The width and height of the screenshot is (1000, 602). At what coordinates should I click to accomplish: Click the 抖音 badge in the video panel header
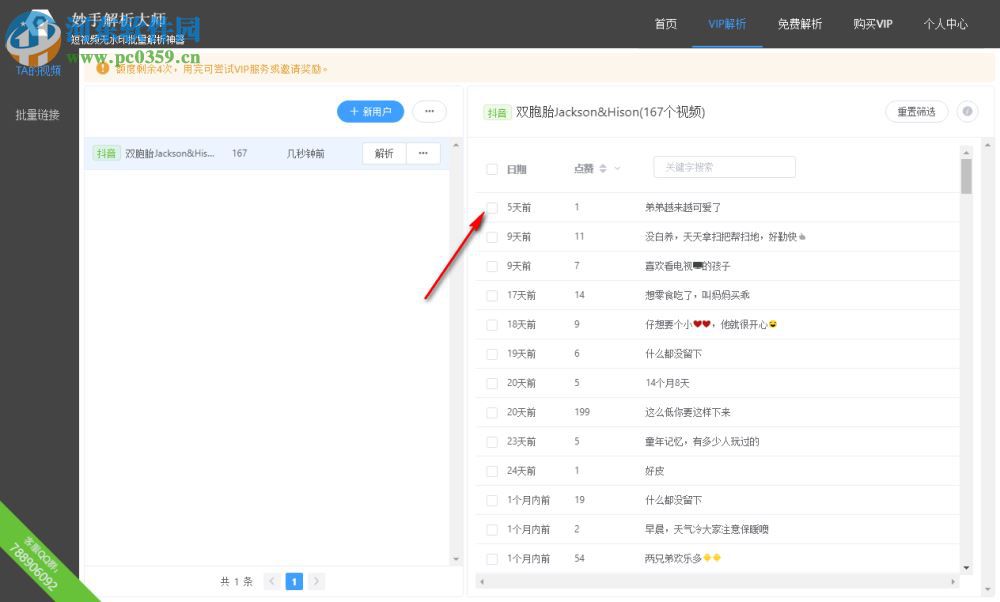pos(497,113)
